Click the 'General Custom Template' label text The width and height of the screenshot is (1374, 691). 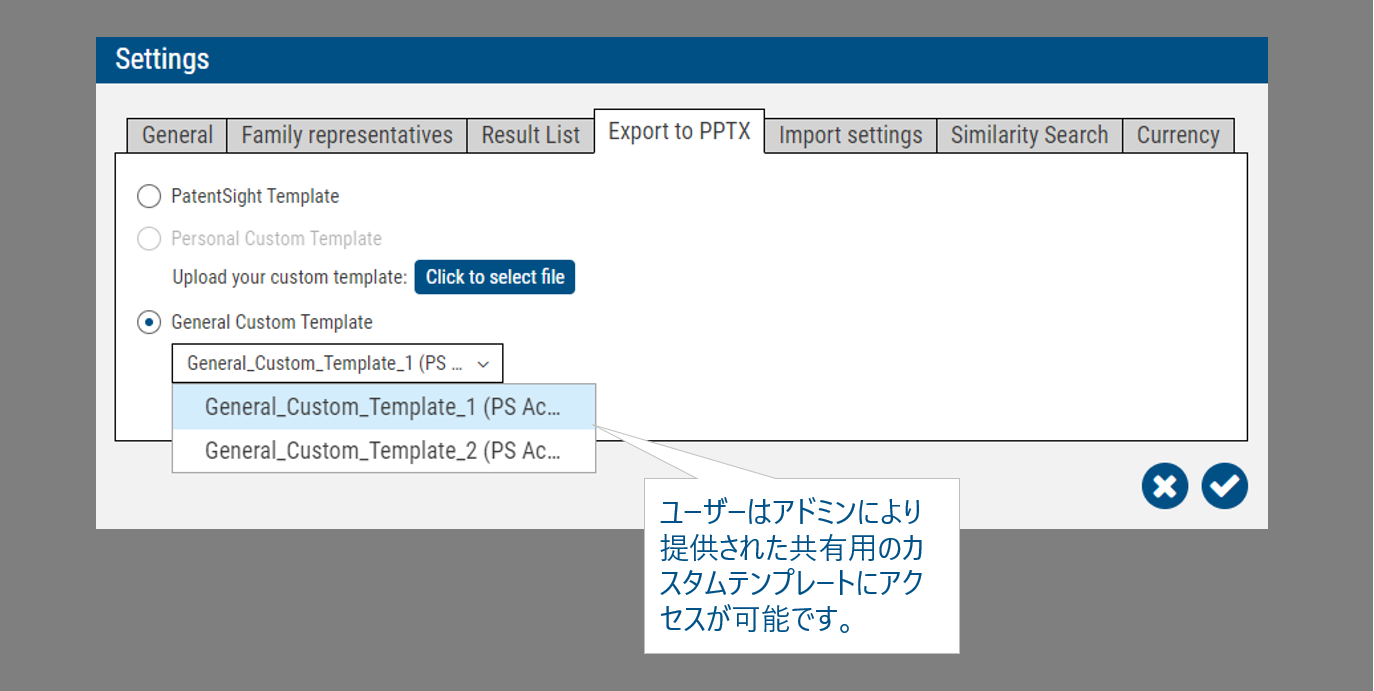click(x=272, y=322)
